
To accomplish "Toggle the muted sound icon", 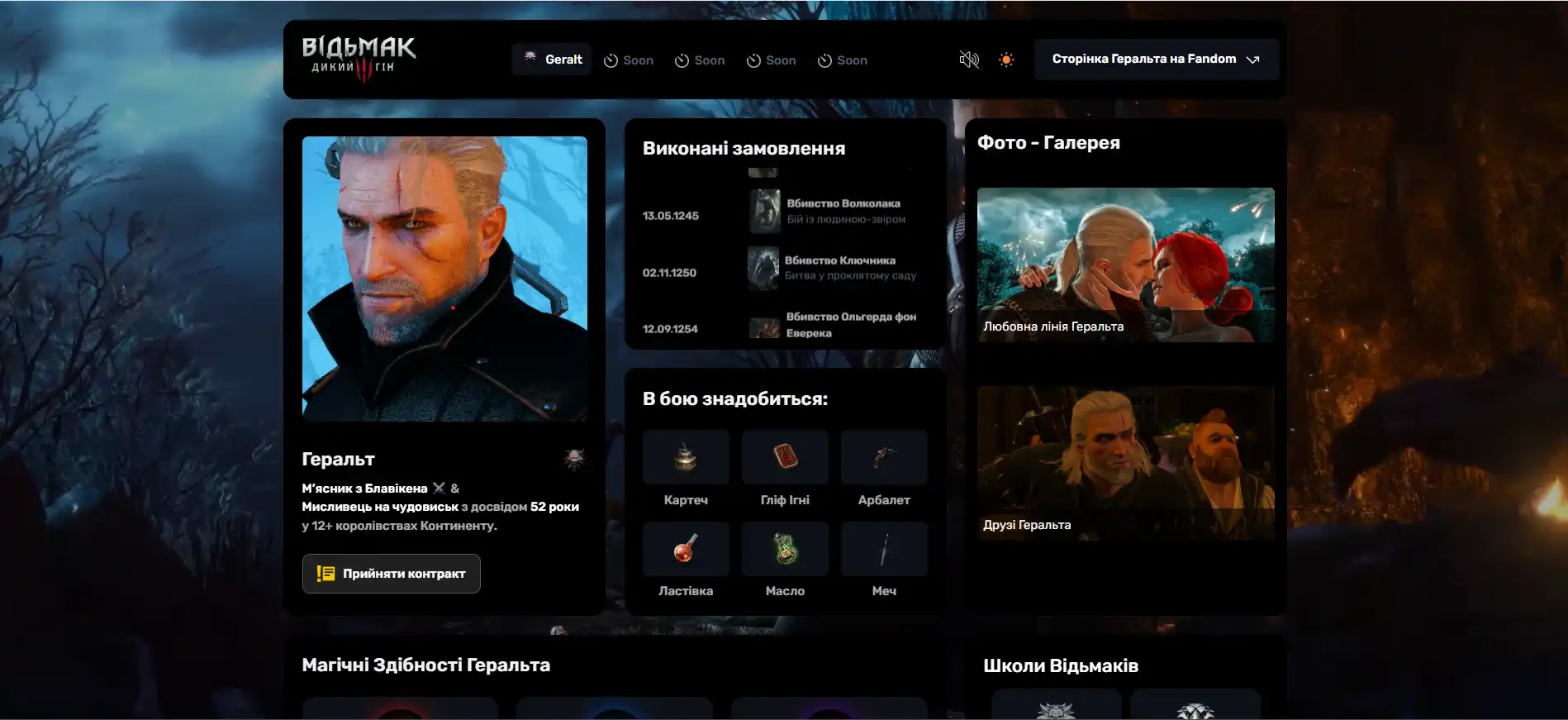I will (969, 60).
